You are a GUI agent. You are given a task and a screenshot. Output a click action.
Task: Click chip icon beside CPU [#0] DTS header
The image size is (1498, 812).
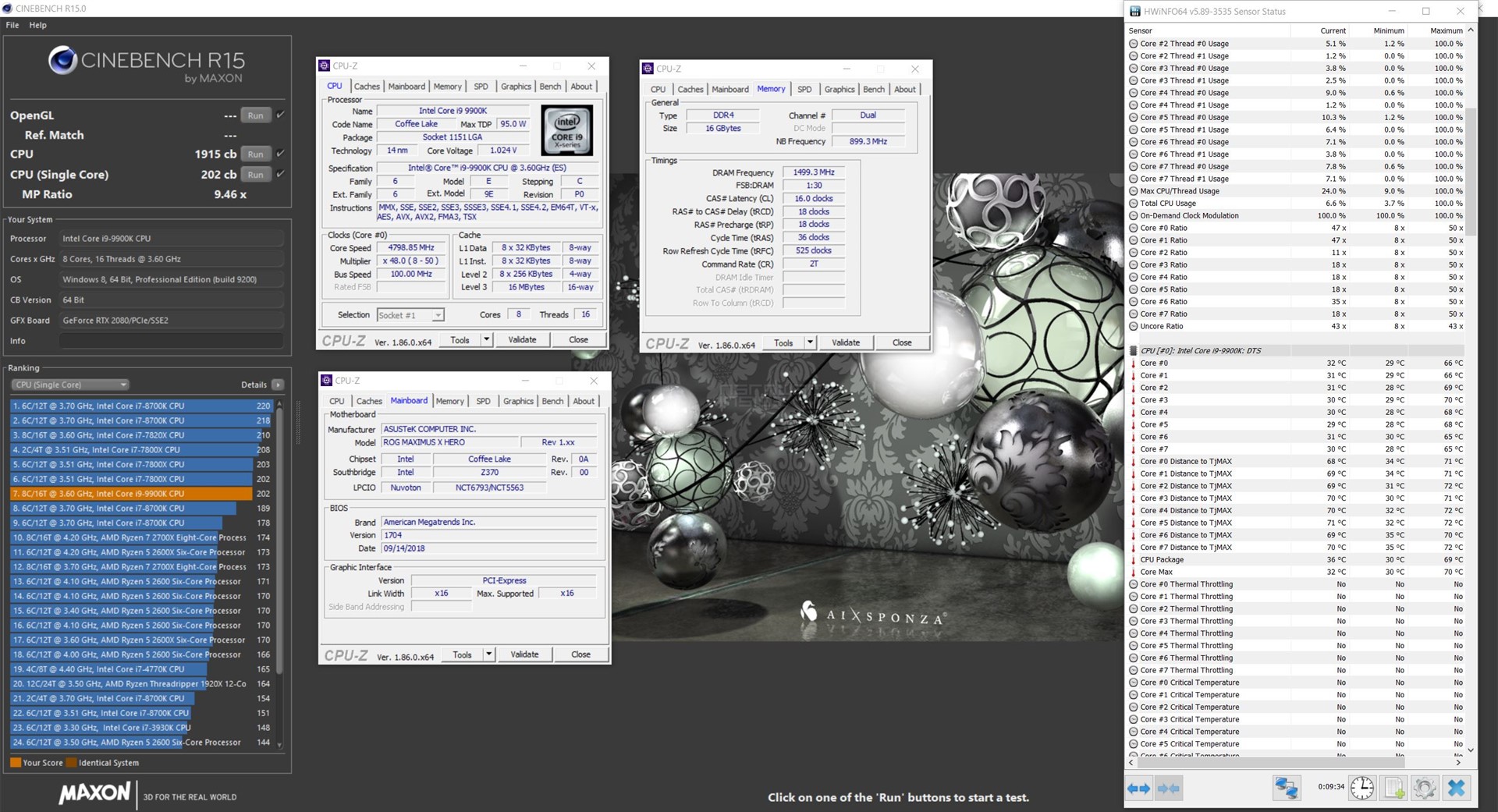(x=1133, y=351)
